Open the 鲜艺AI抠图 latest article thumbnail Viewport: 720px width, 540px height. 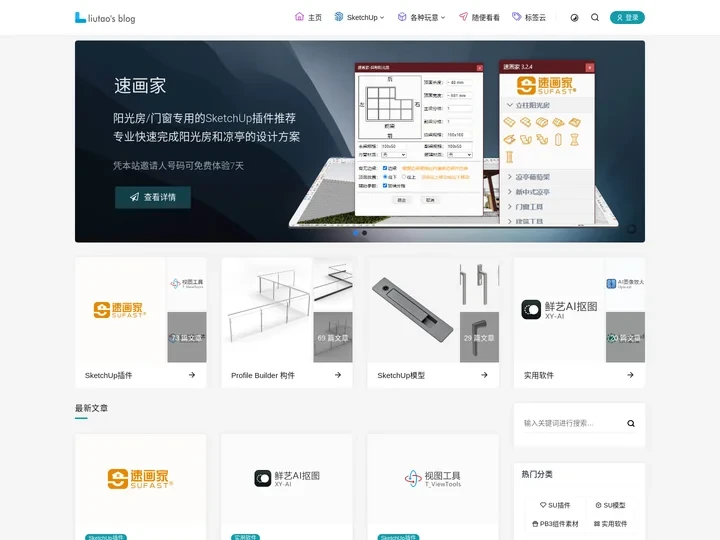[x=287, y=480]
